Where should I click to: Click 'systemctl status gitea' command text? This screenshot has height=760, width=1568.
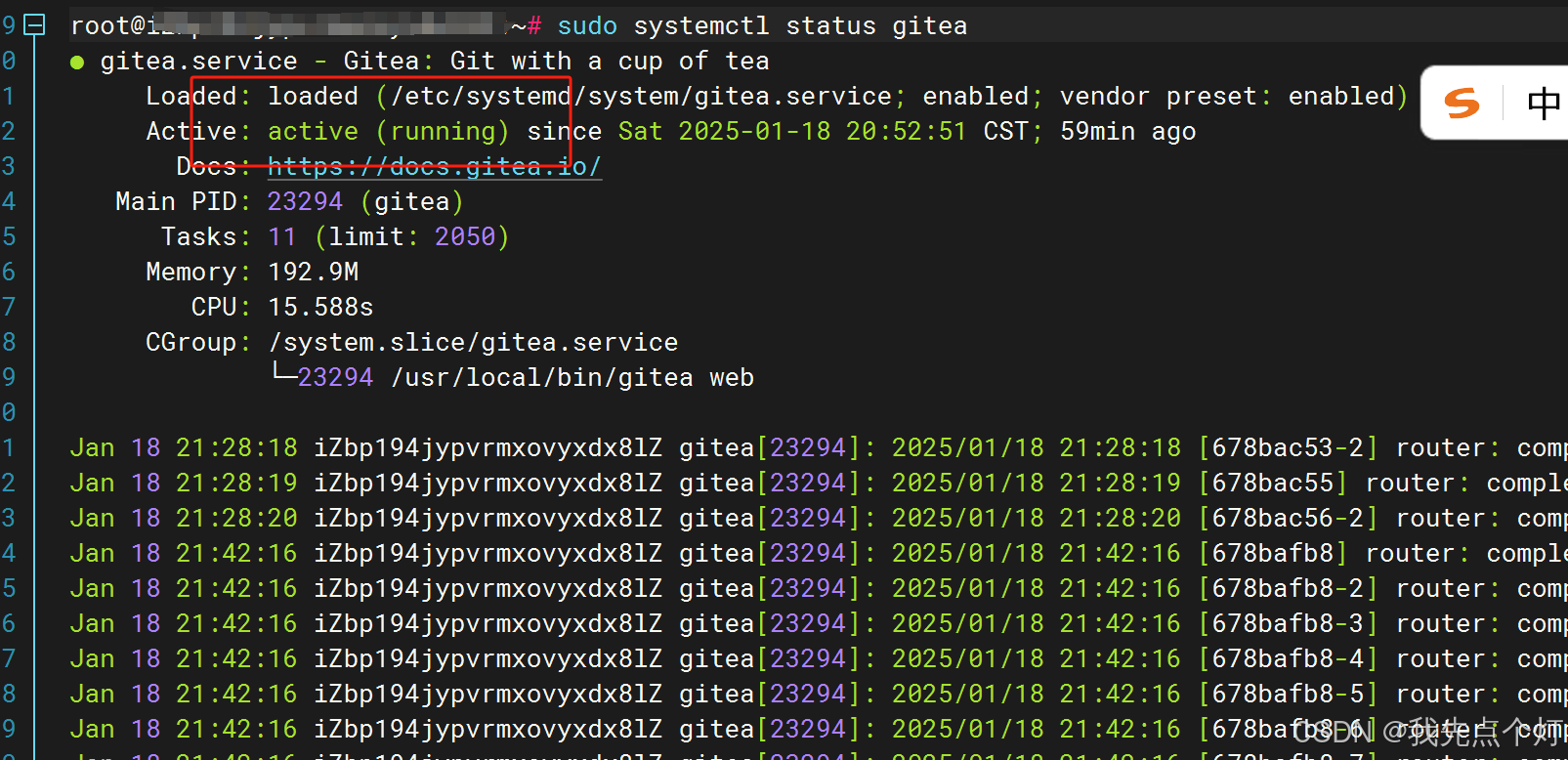[x=800, y=26]
